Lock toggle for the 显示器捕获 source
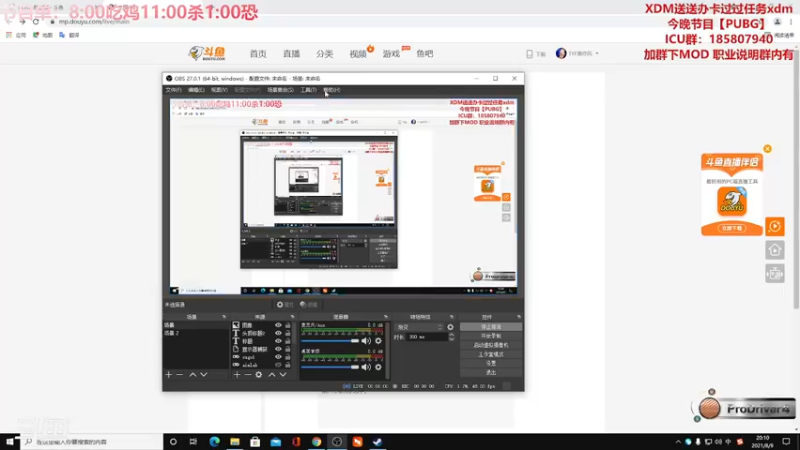Screen dimensions: 800x450 tap(288, 349)
